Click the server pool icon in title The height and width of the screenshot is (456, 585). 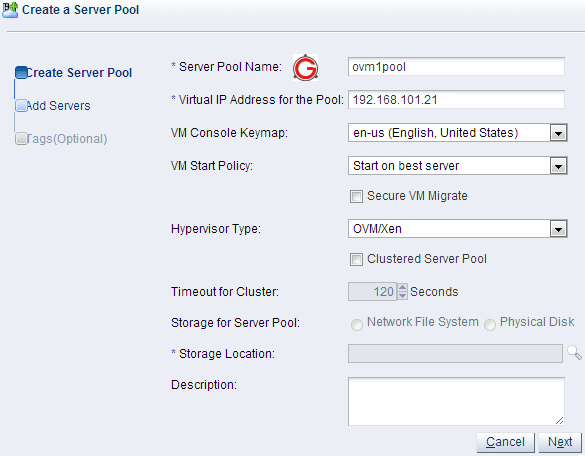(10, 10)
